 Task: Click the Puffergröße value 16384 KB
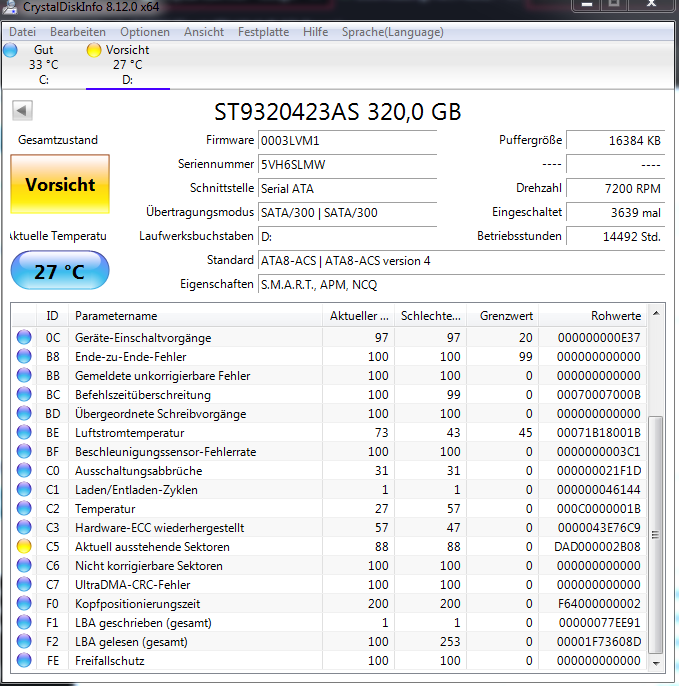click(616, 140)
